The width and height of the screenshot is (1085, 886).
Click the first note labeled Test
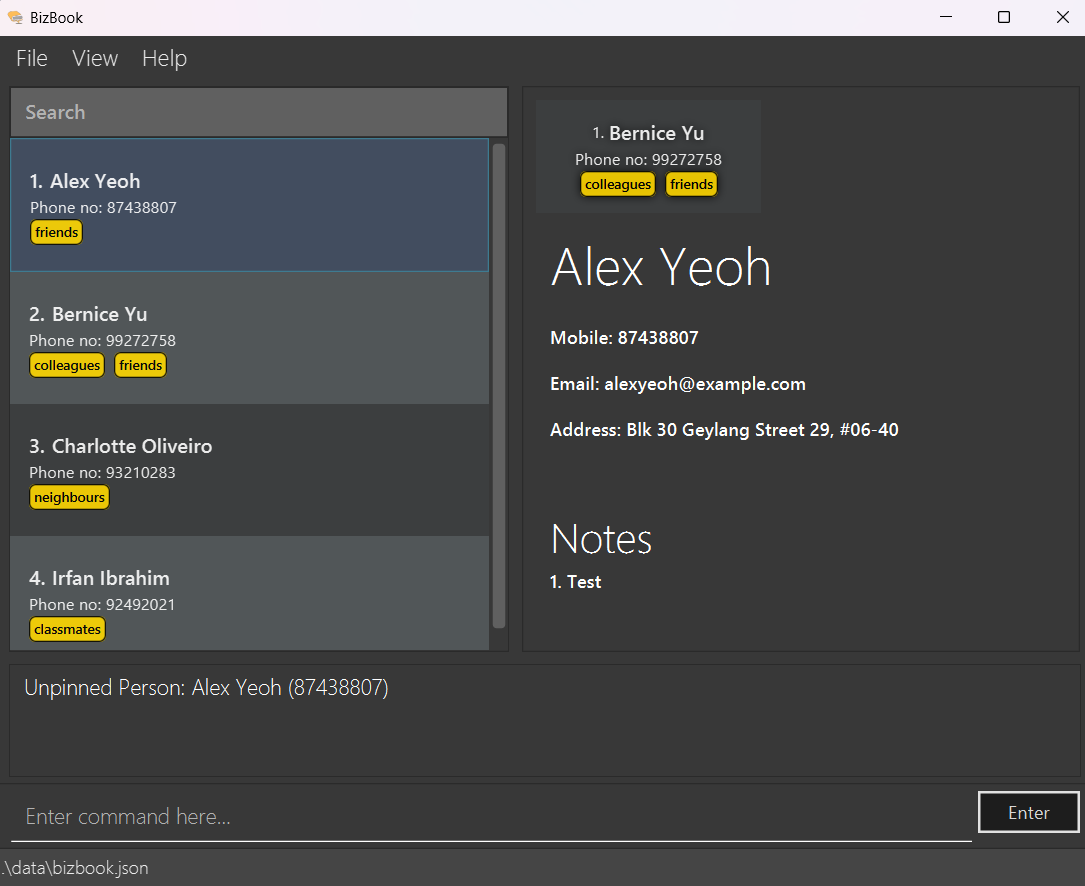point(575,582)
